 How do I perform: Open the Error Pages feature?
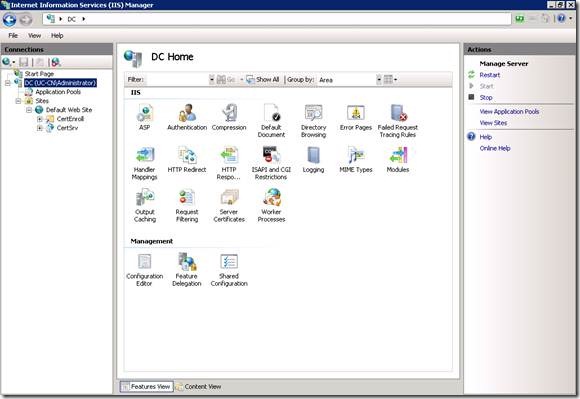pyautogui.click(x=356, y=117)
